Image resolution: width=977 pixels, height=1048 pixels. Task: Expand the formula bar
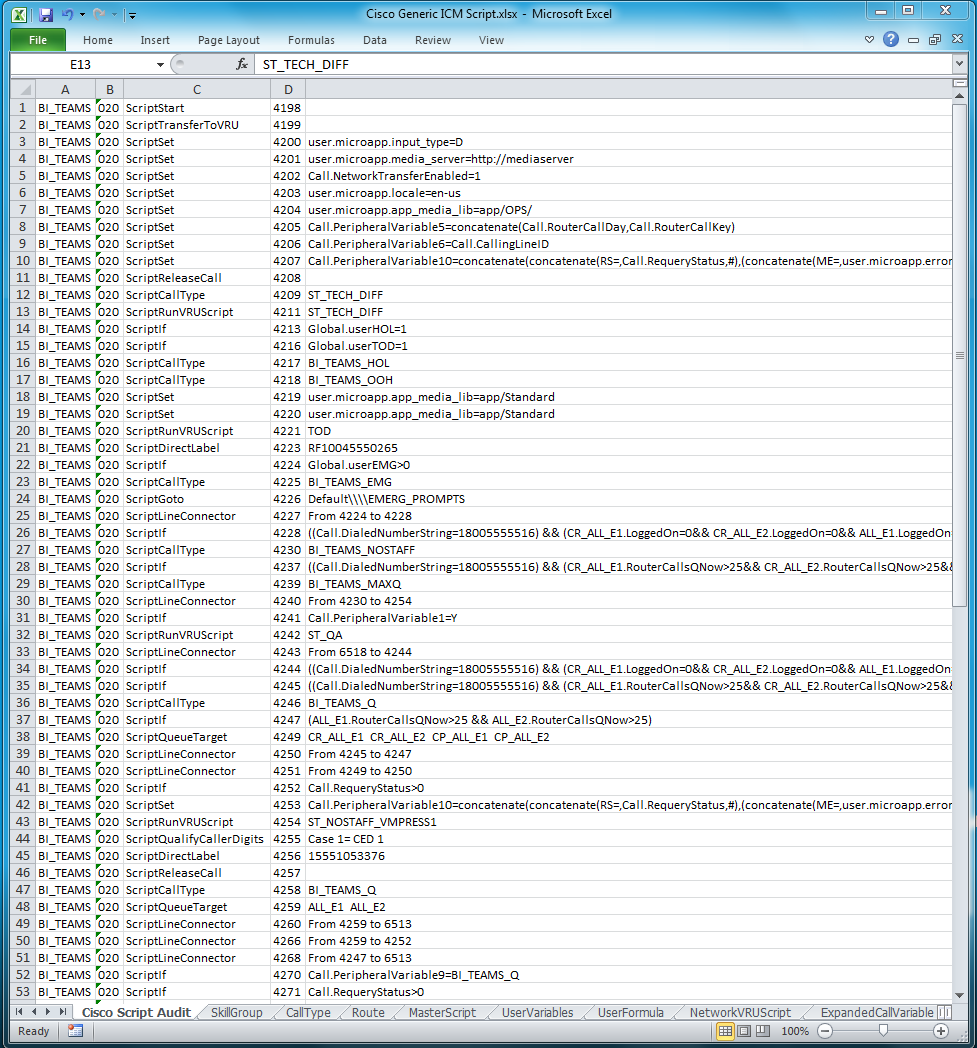960,64
